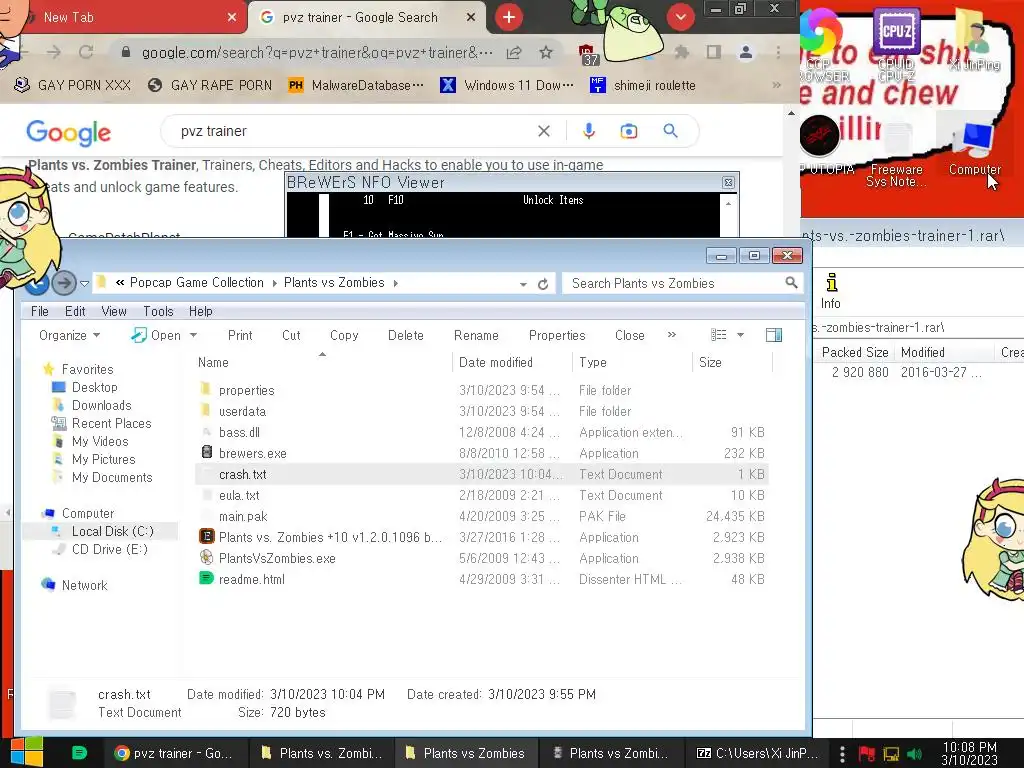Expand the Organize dropdown
This screenshot has width=1024, height=768.
pos(69,335)
